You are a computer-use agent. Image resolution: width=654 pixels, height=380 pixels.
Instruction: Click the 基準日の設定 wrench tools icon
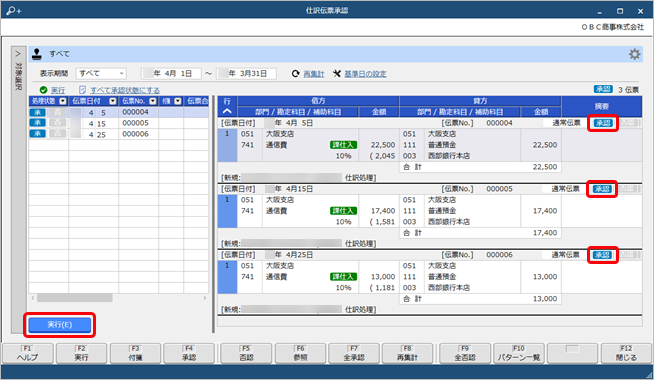click(337, 73)
